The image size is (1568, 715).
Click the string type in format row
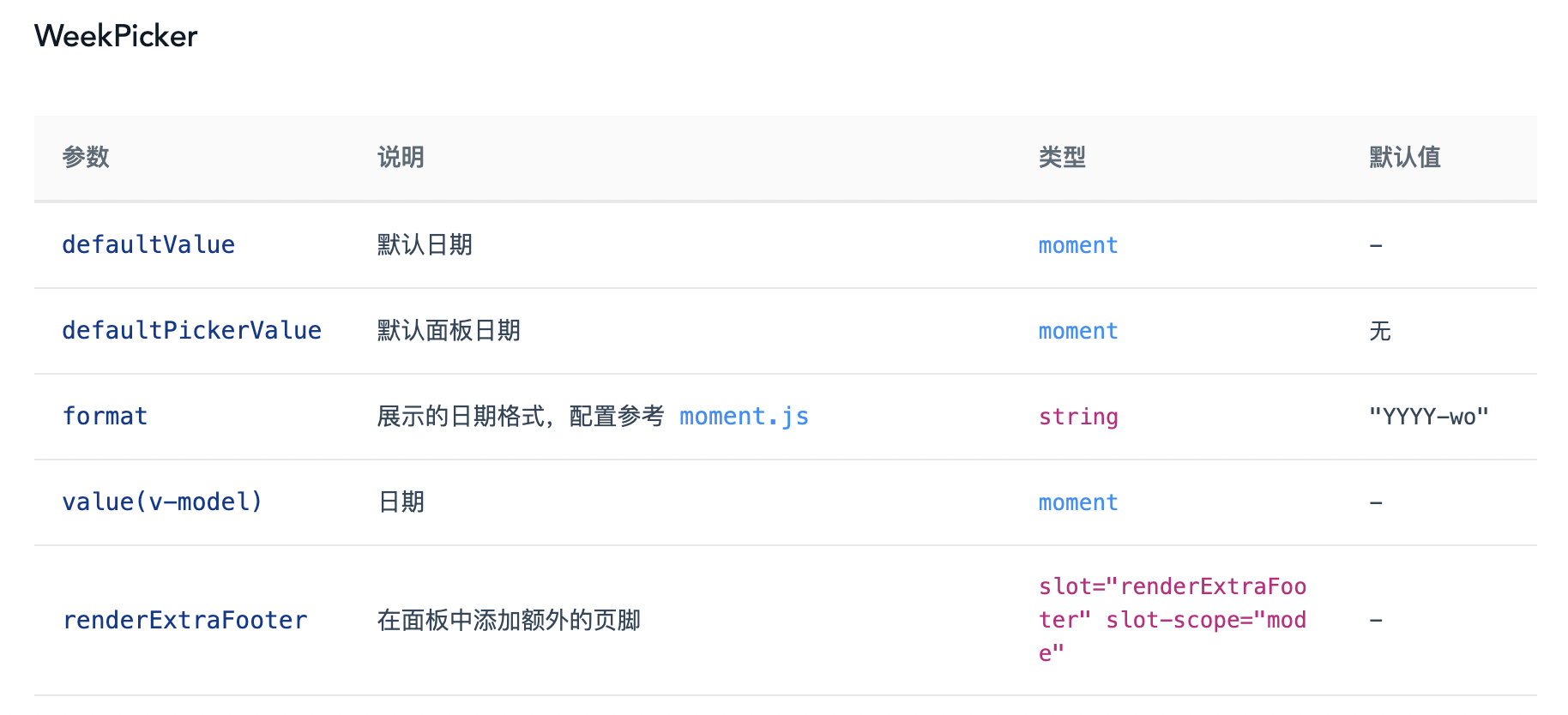(1077, 418)
